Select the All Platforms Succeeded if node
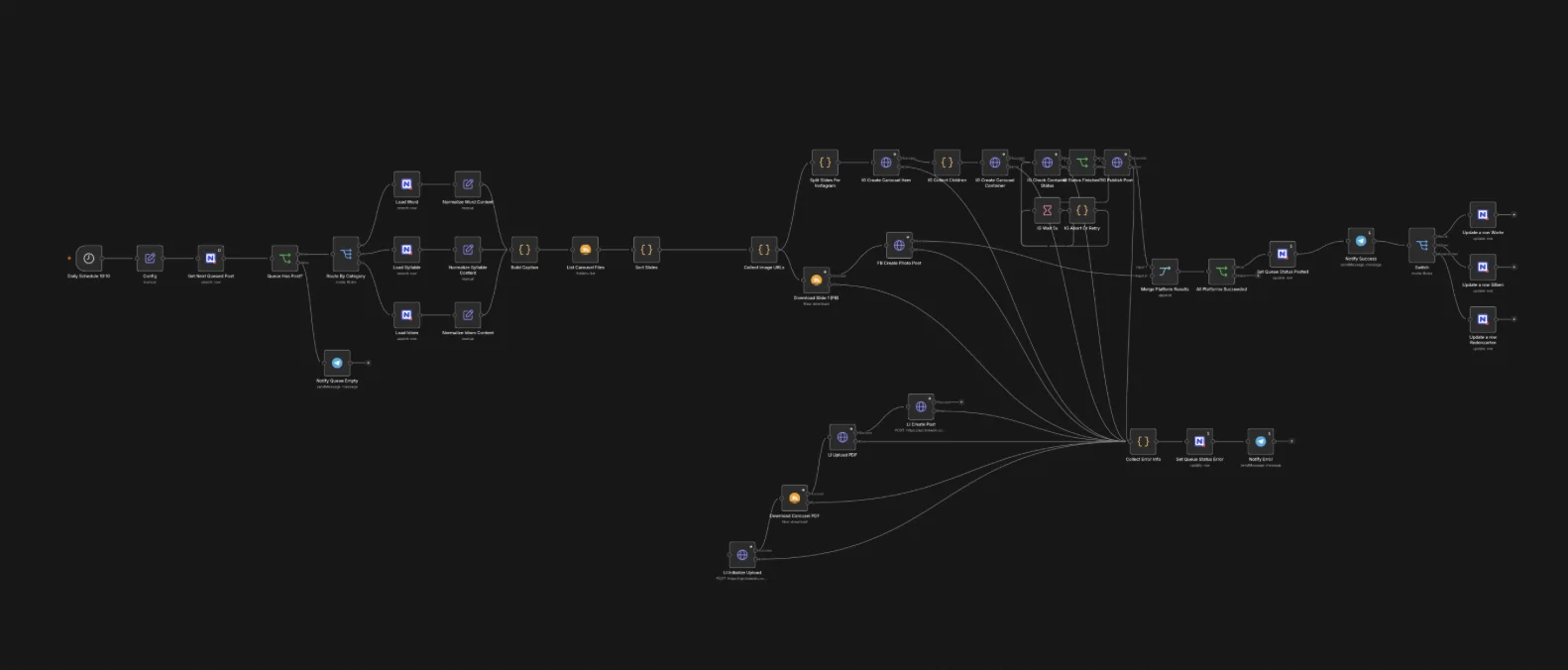 (x=1221, y=272)
